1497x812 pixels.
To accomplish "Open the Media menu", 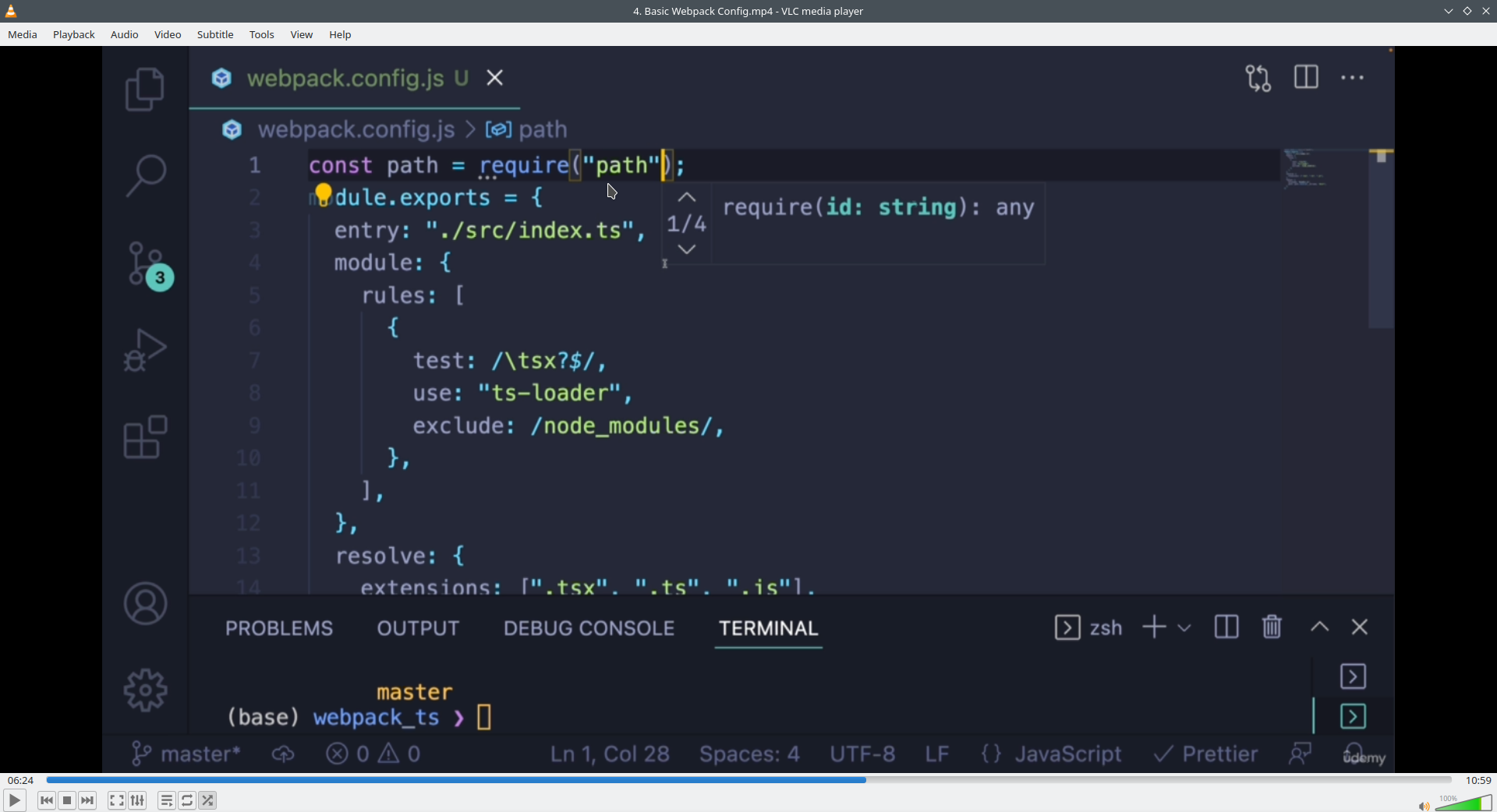I will 23,34.
